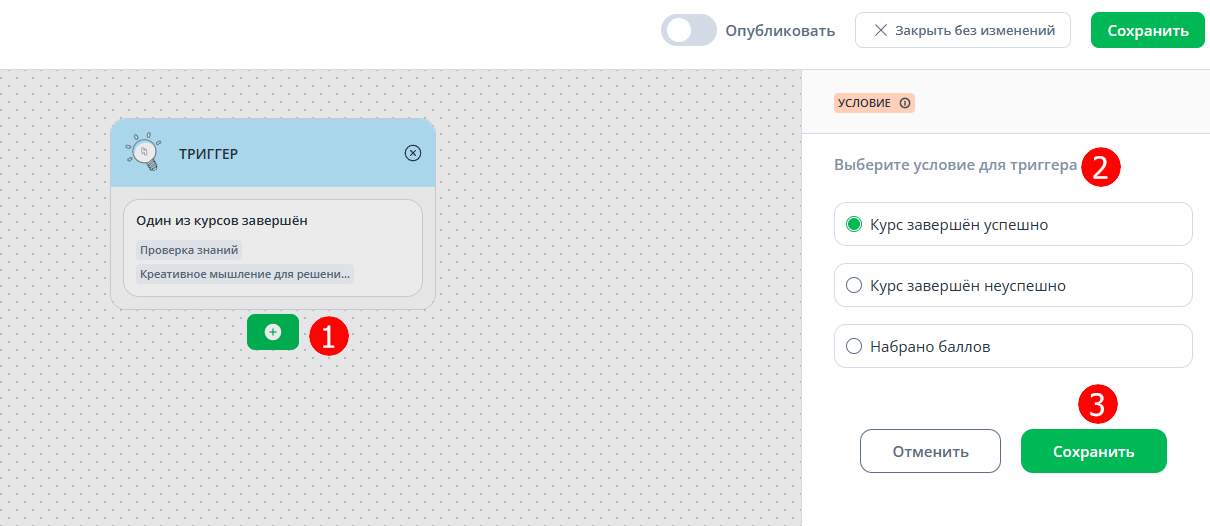Click the ТРИГГЕР block header
The width and height of the screenshot is (1210, 526).
273,153
